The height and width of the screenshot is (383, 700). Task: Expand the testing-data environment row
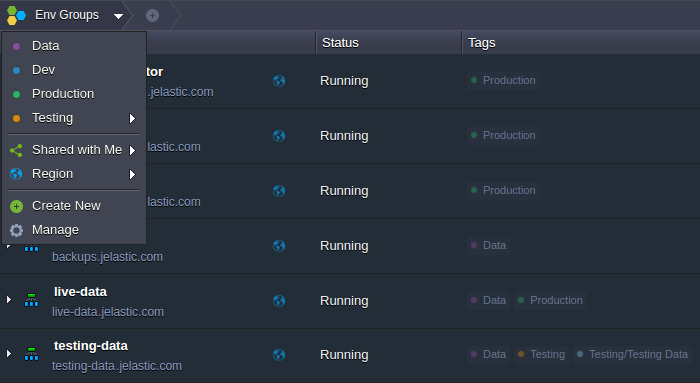click(8, 354)
